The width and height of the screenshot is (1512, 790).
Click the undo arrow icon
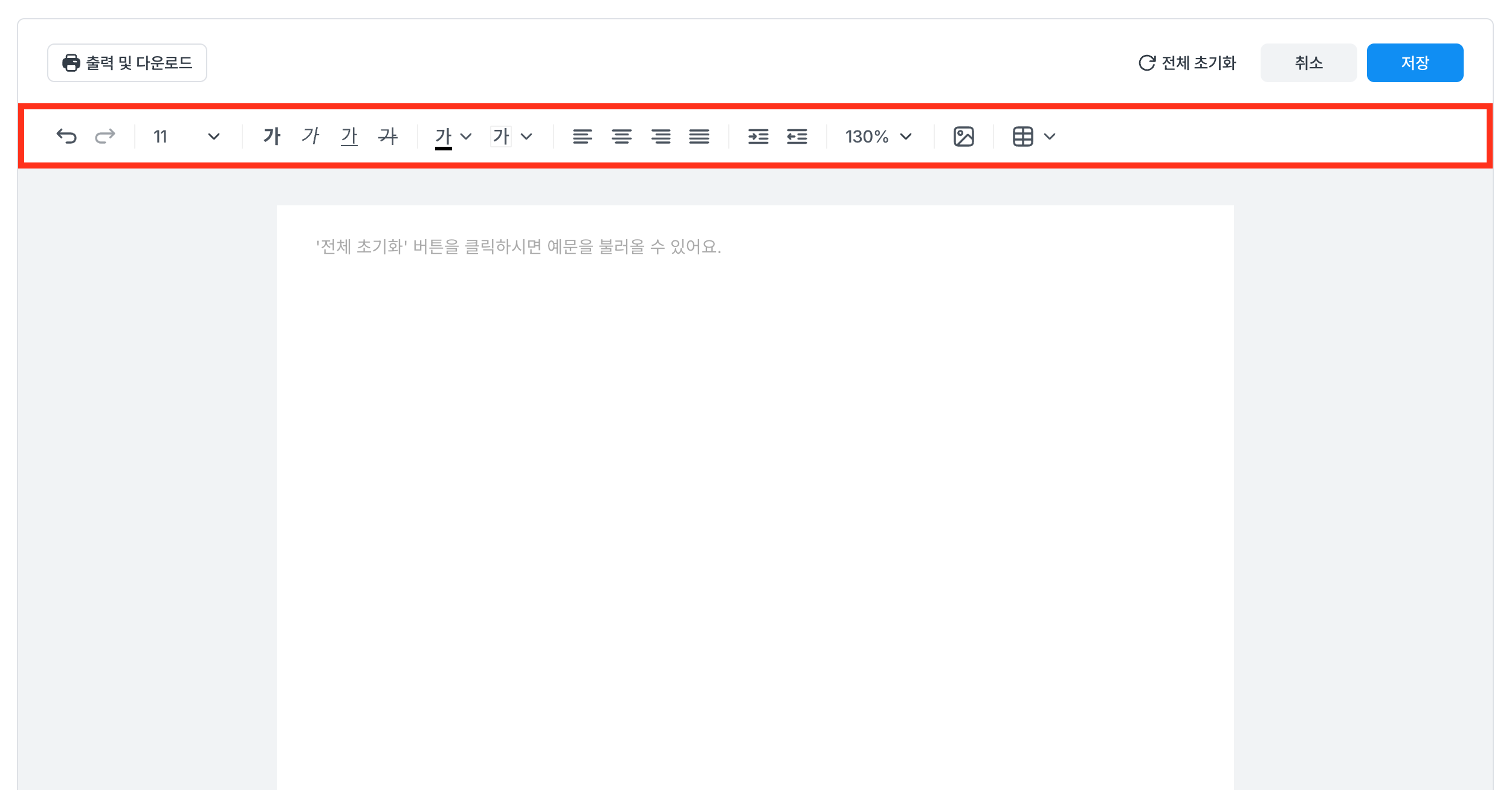pyautogui.click(x=66, y=136)
